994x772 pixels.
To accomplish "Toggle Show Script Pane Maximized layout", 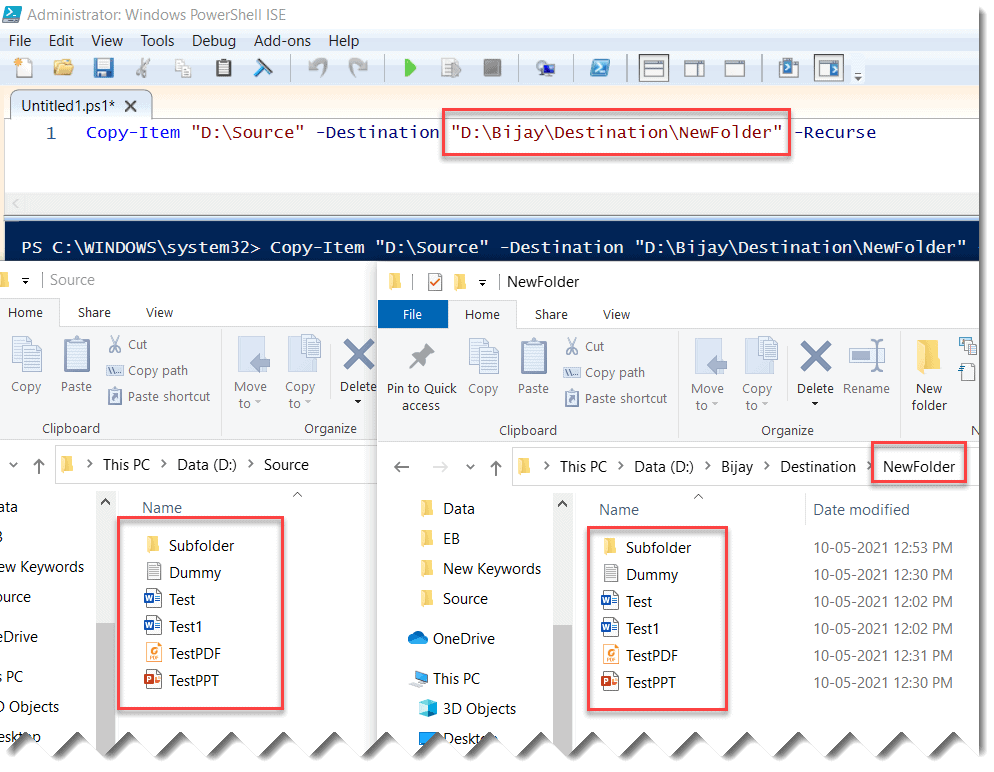I will [x=735, y=68].
